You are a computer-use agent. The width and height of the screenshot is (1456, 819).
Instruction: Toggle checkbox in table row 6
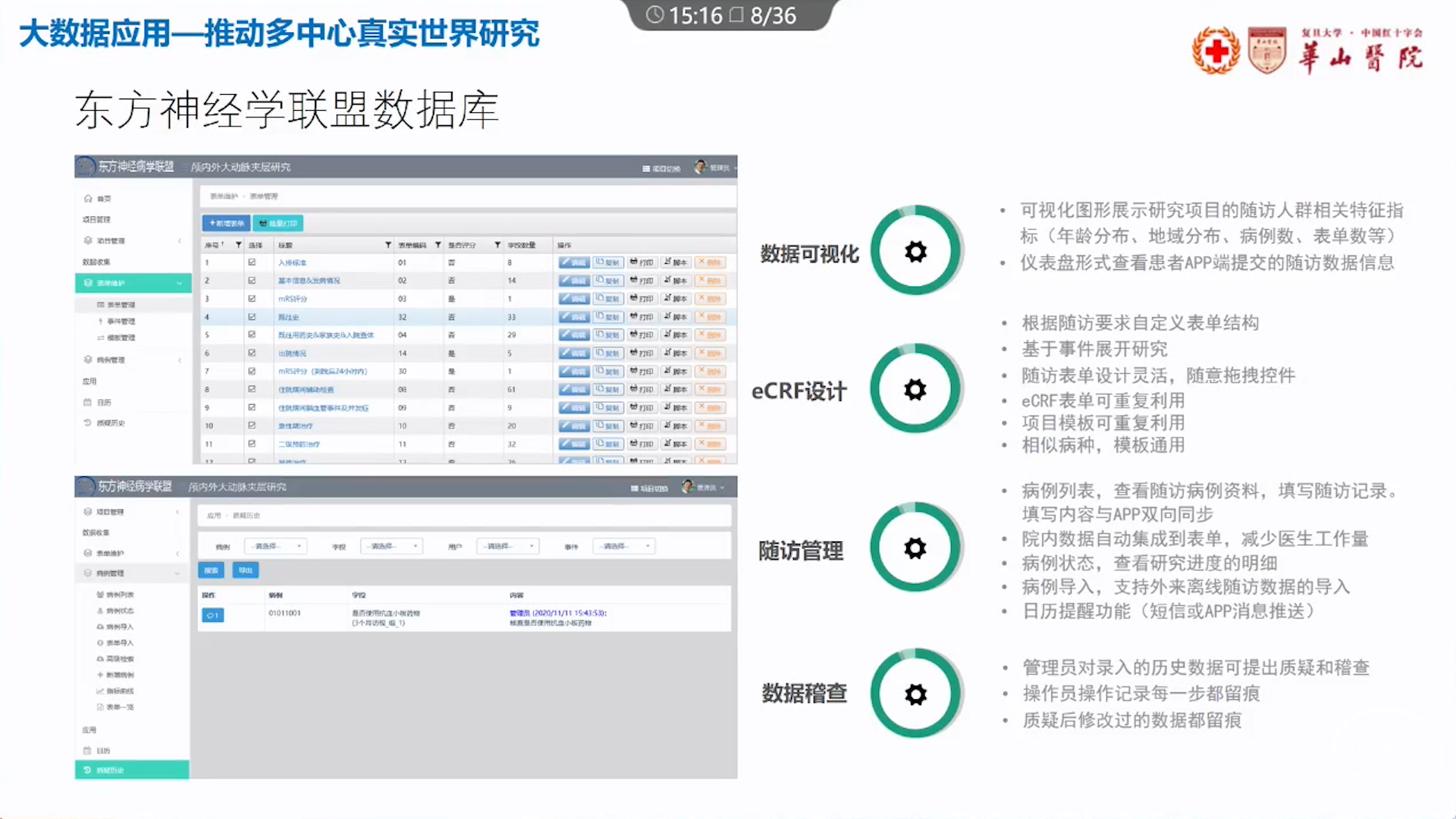pos(252,353)
